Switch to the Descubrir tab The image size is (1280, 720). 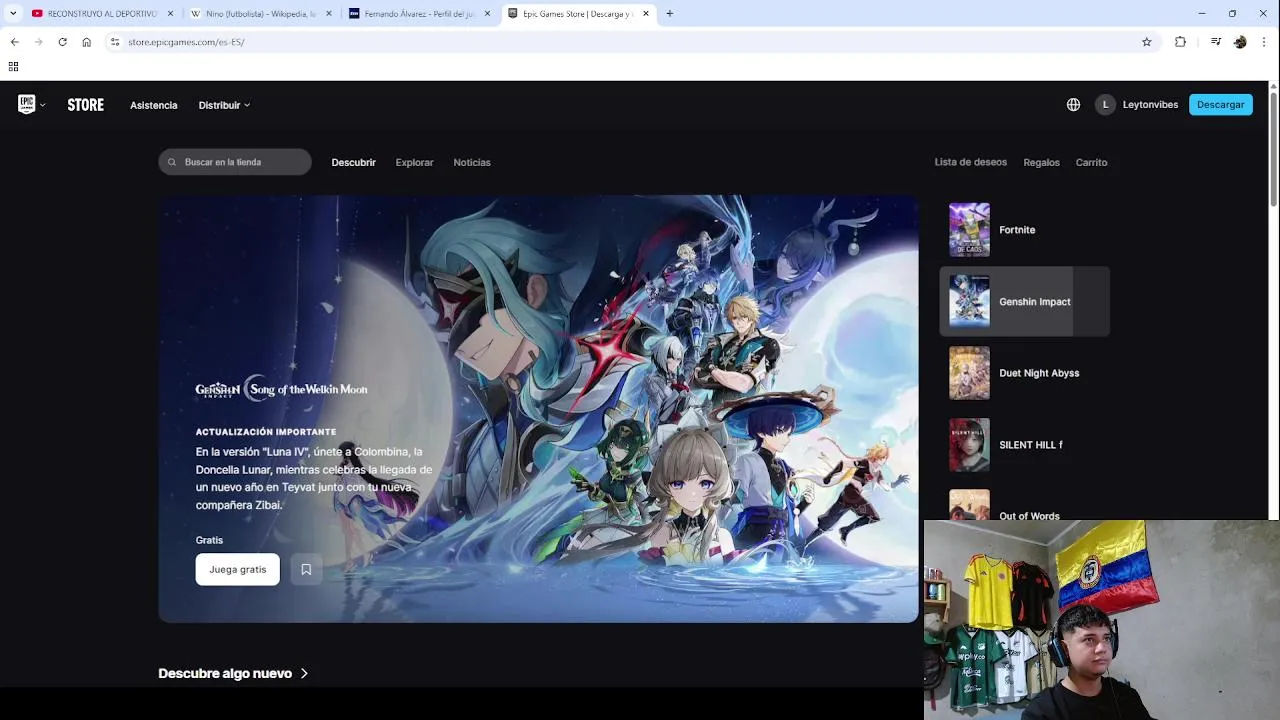point(353,162)
